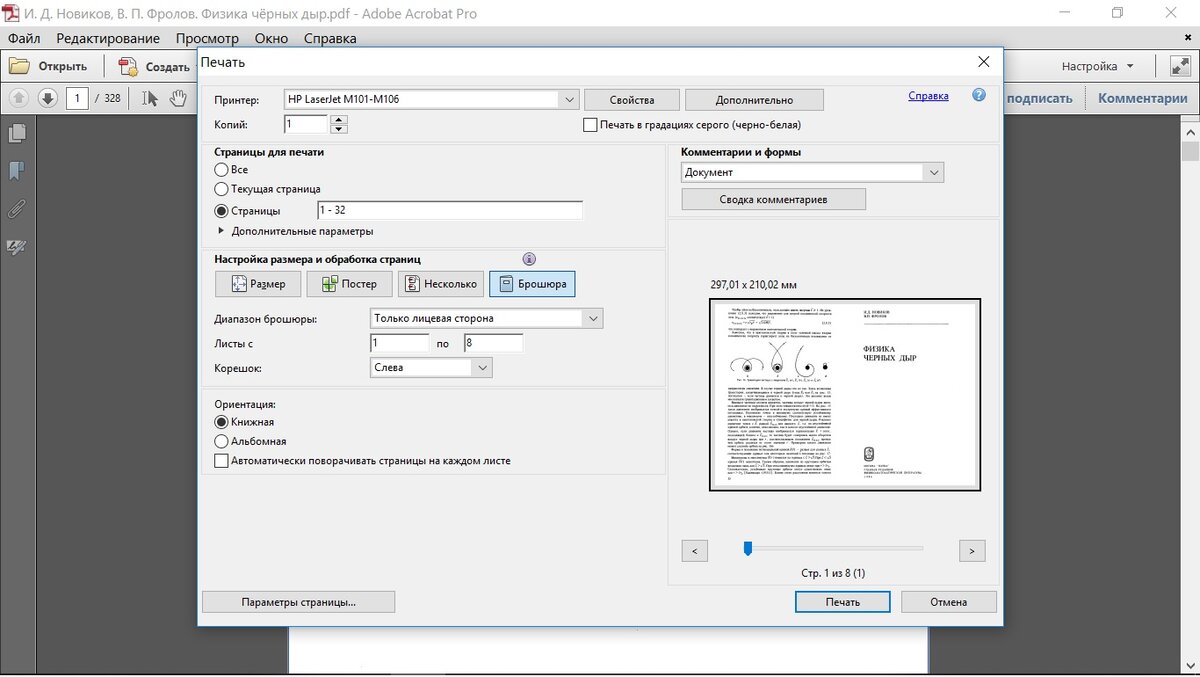Open the Корешок binding dropdown
This screenshot has width=1200, height=677.
[x=431, y=367]
